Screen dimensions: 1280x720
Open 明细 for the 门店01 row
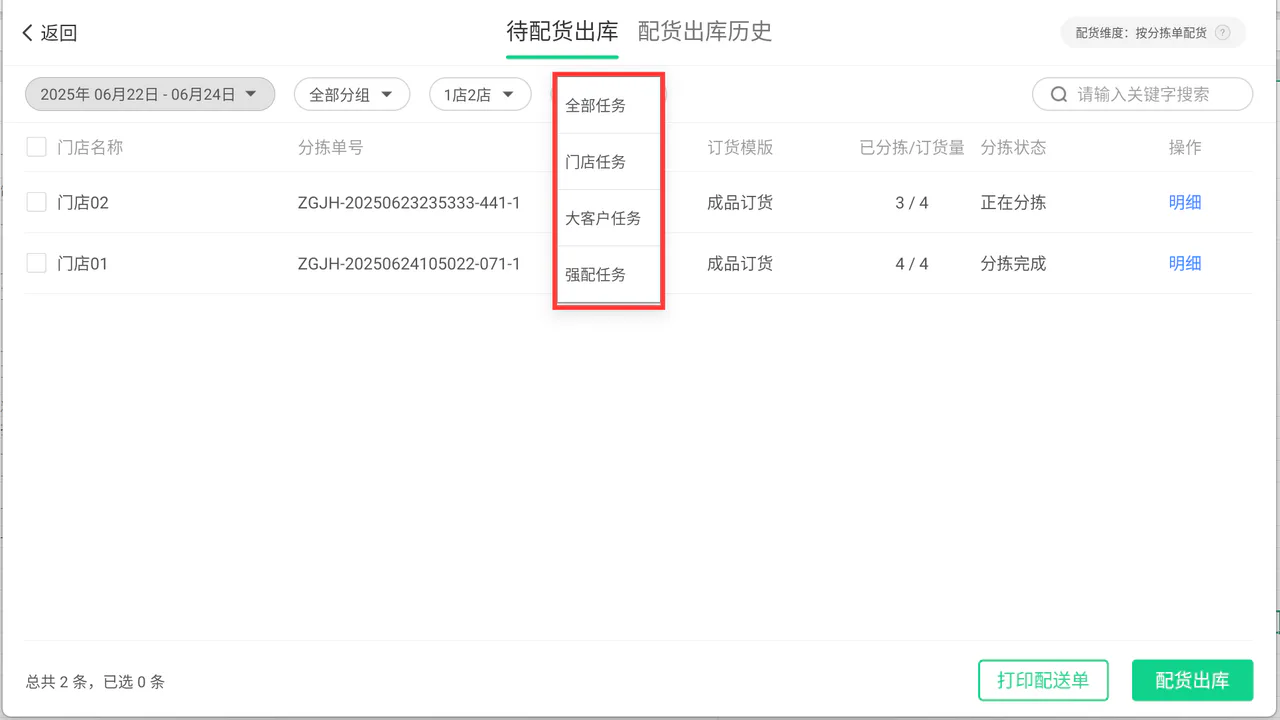pyautogui.click(x=1185, y=263)
